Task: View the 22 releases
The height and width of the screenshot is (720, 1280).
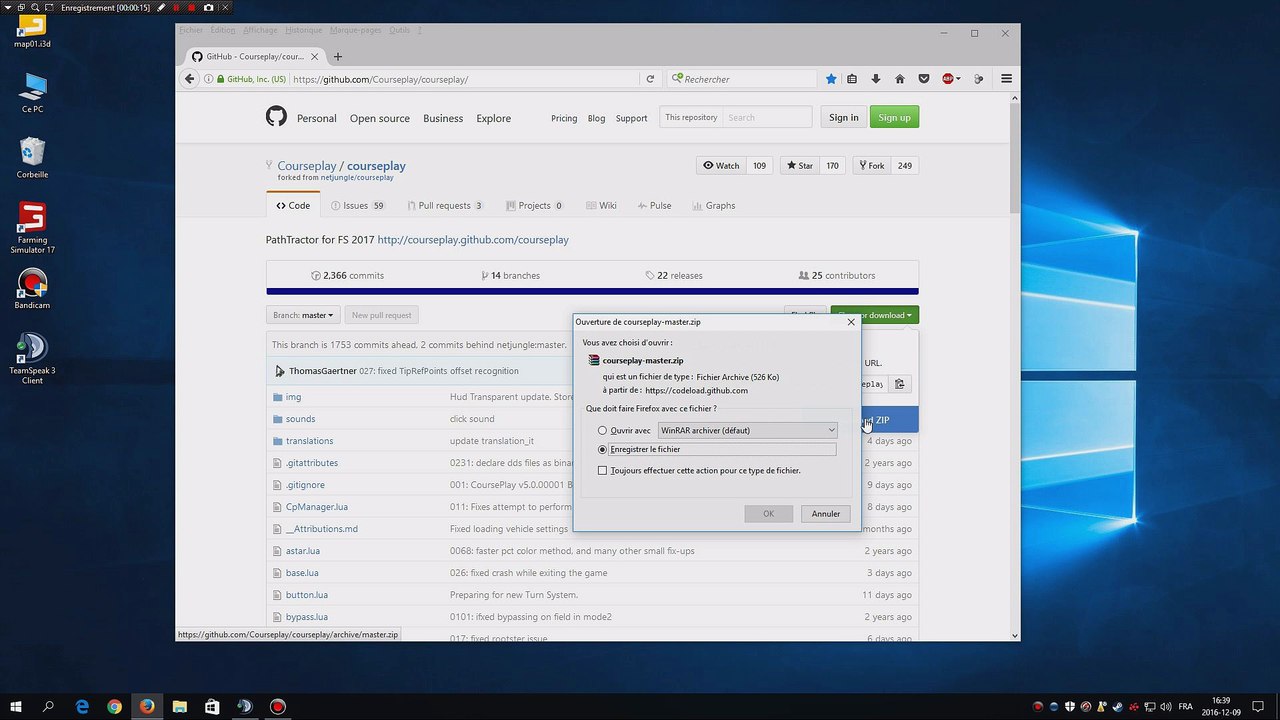Action: (x=674, y=275)
